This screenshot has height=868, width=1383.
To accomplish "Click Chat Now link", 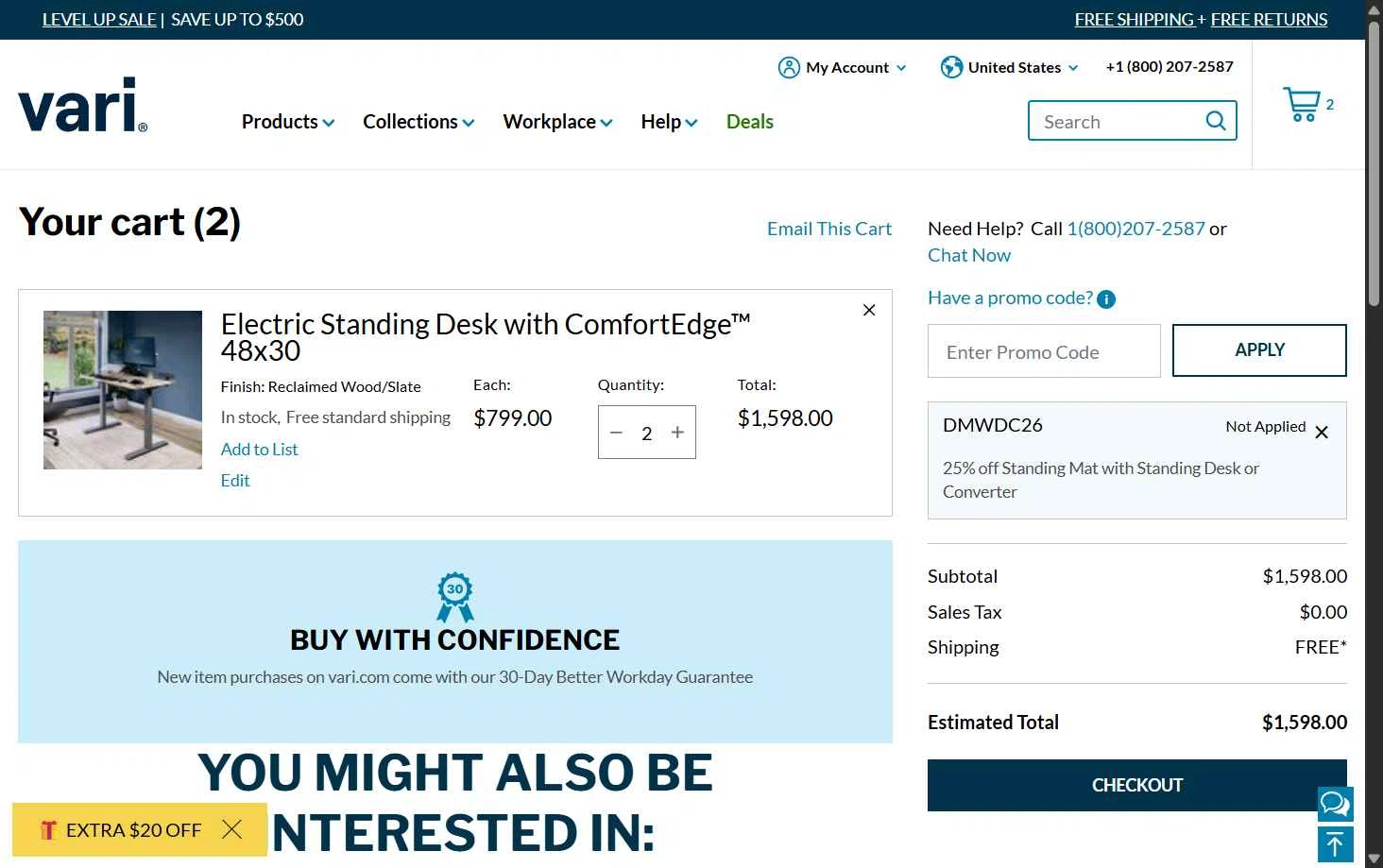I will pos(969,255).
